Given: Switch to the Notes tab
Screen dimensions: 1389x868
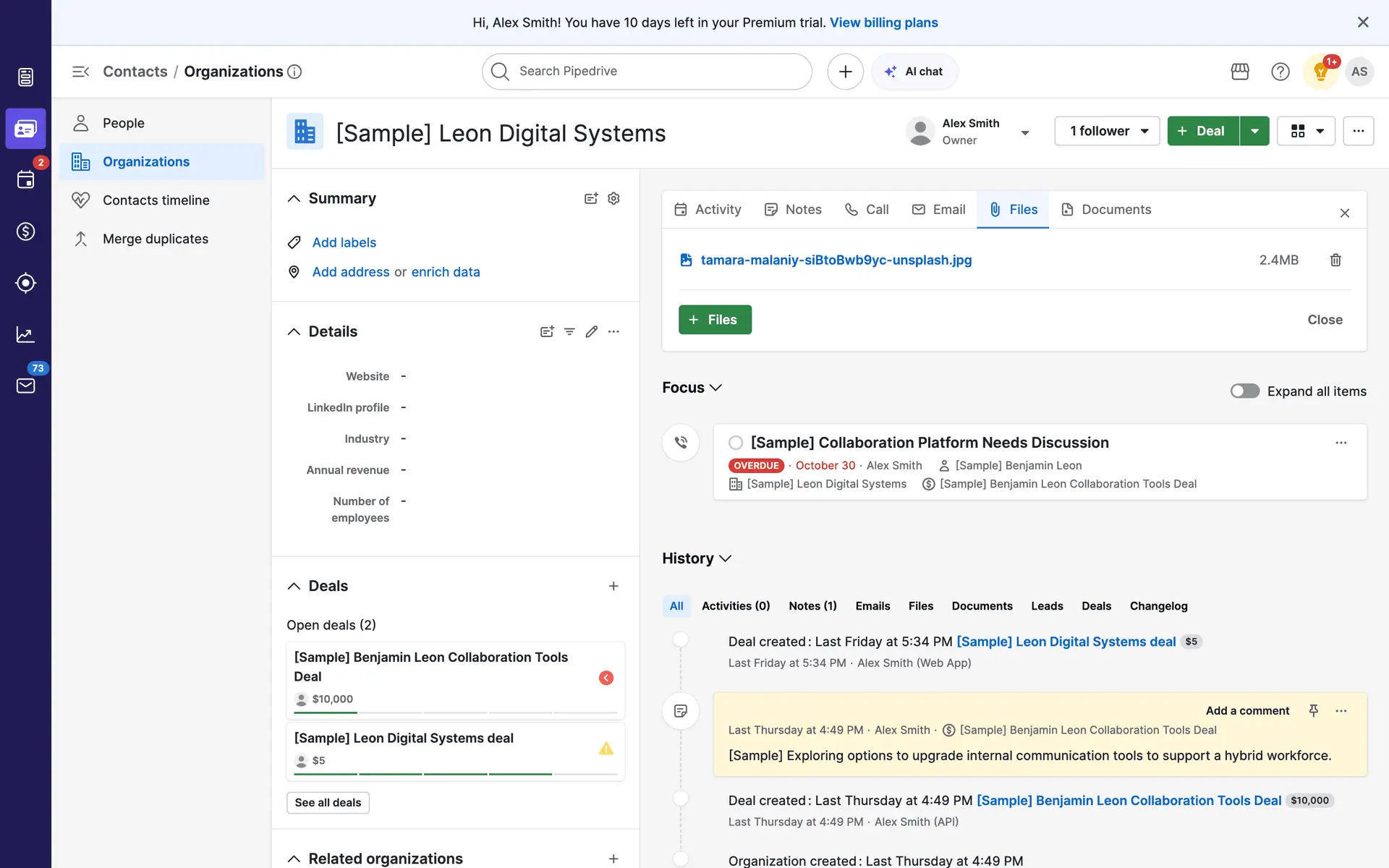Looking at the screenshot, I should pos(794,210).
